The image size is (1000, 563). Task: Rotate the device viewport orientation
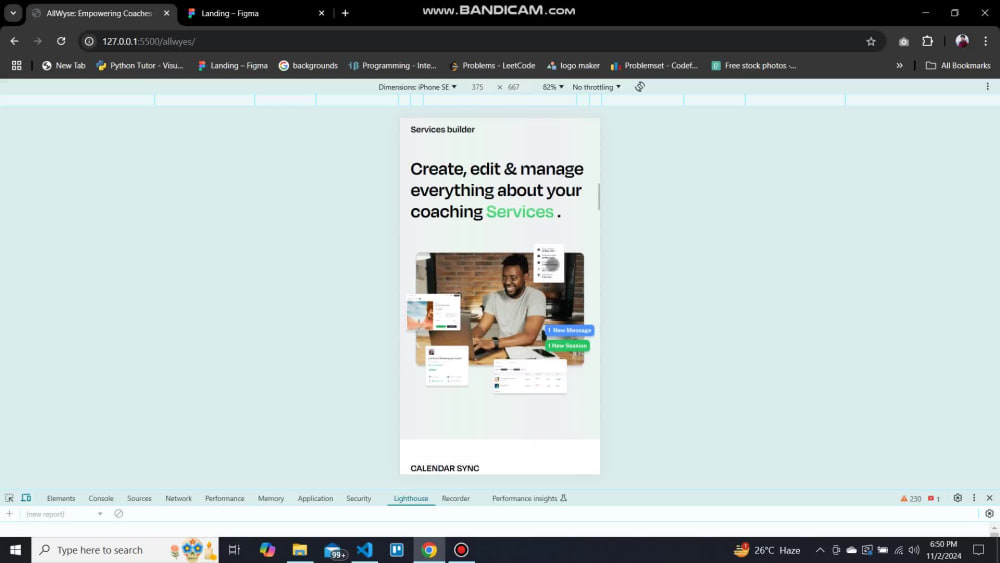pyautogui.click(x=640, y=87)
